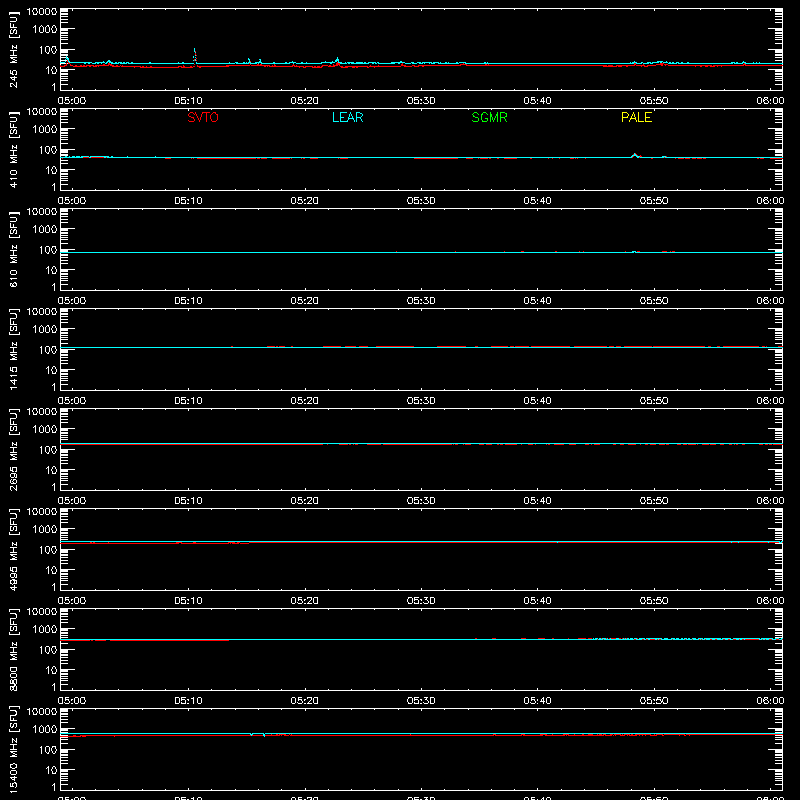Click the 05:00 time label under 4995 MHz plot

coord(72,601)
